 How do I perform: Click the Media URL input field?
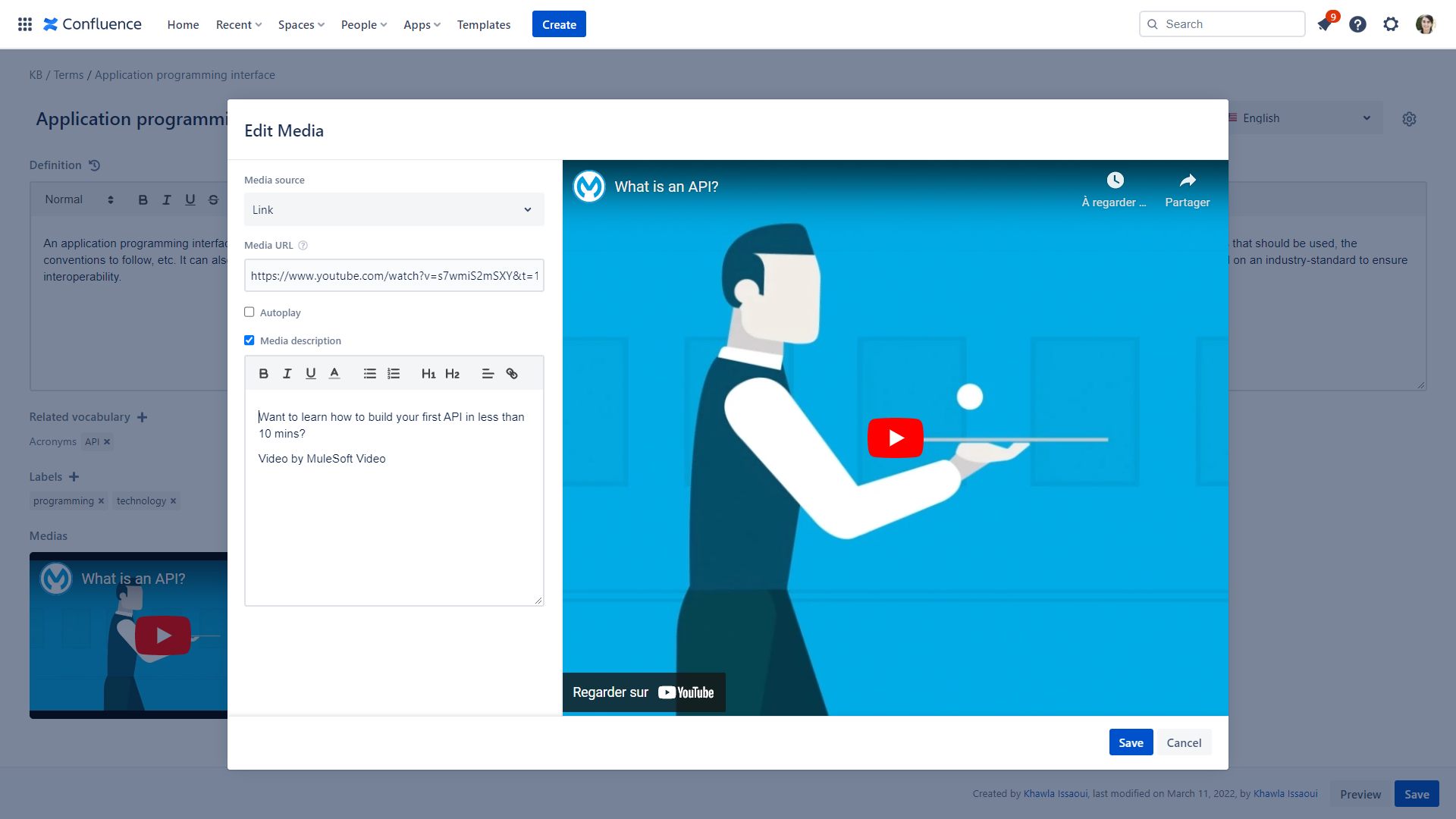coord(394,275)
